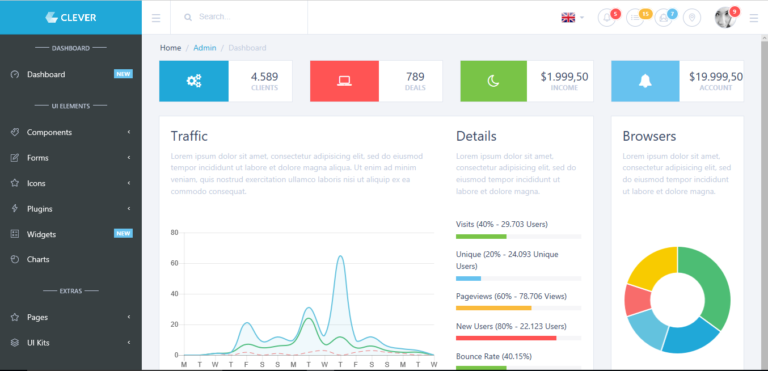Expand the UI Kits chevron arrow
The width and height of the screenshot is (768, 371).
coord(129,343)
